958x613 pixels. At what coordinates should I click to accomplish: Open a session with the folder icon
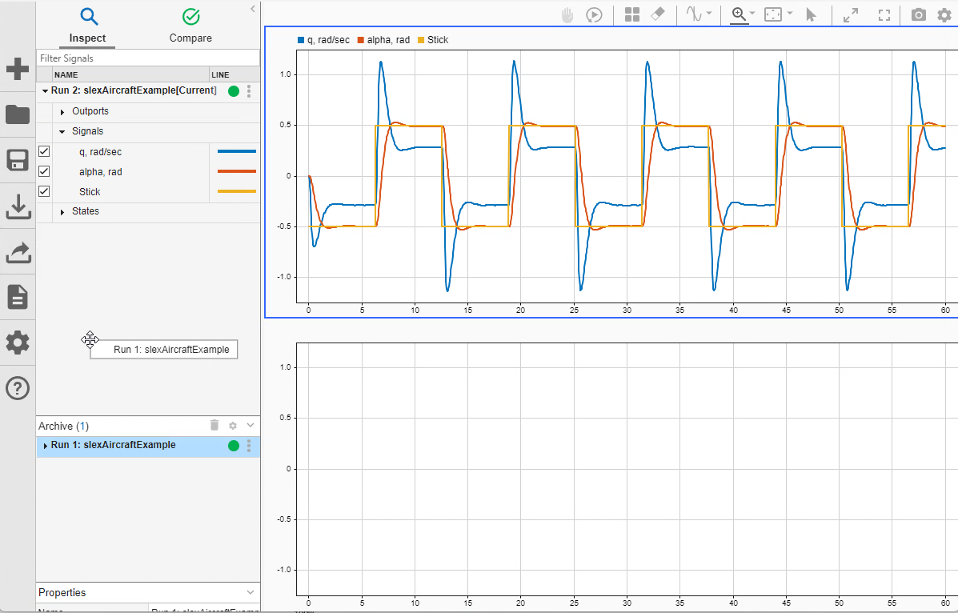(x=18, y=114)
